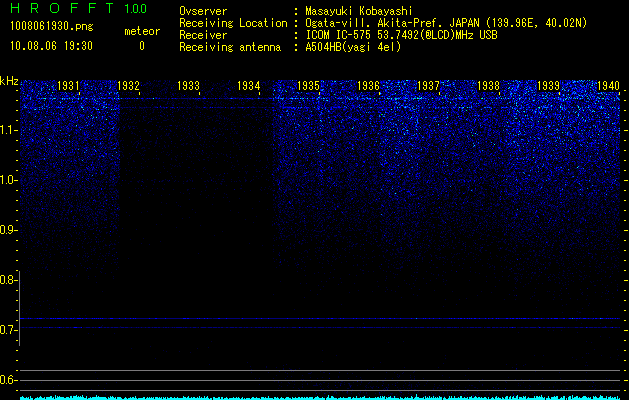The height and width of the screenshot is (400, 629).
Task: Click the cyan signal level strip at bottom
Action: pyautogui.click(x=320, y=398)
